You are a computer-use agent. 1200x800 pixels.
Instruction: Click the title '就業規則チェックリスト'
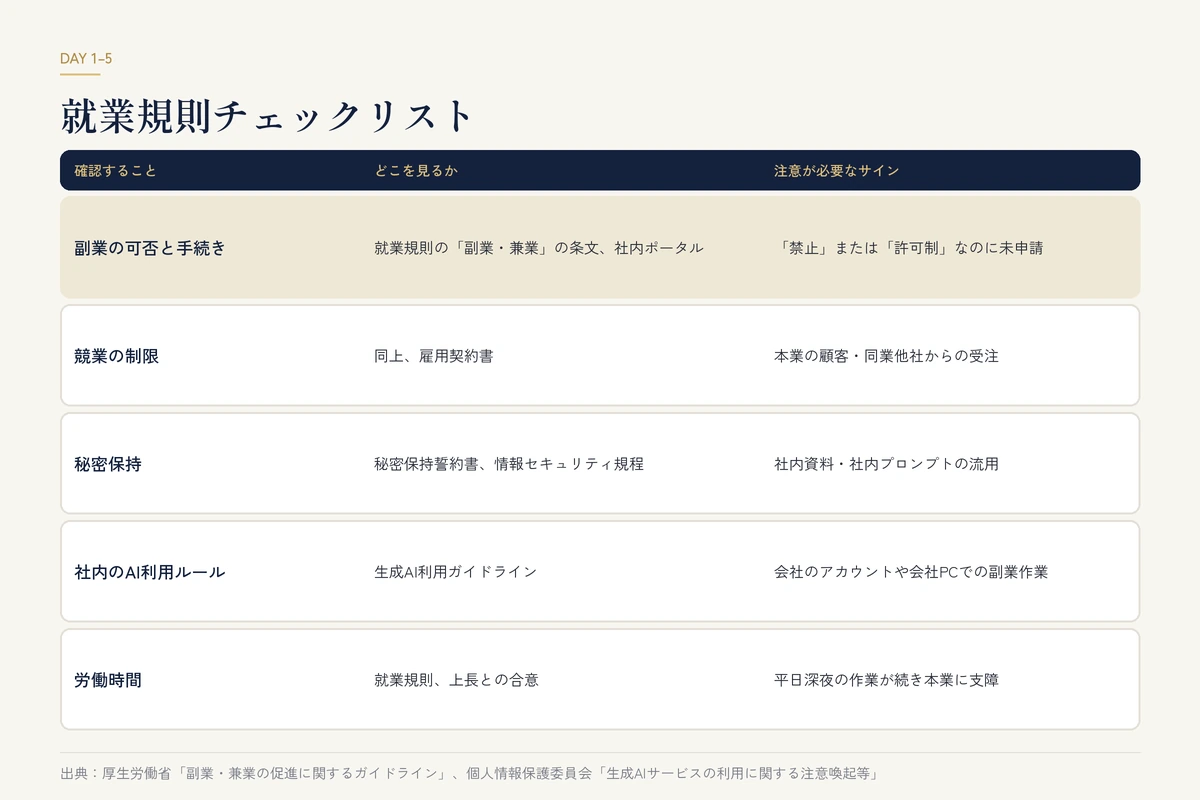(266, 117)
